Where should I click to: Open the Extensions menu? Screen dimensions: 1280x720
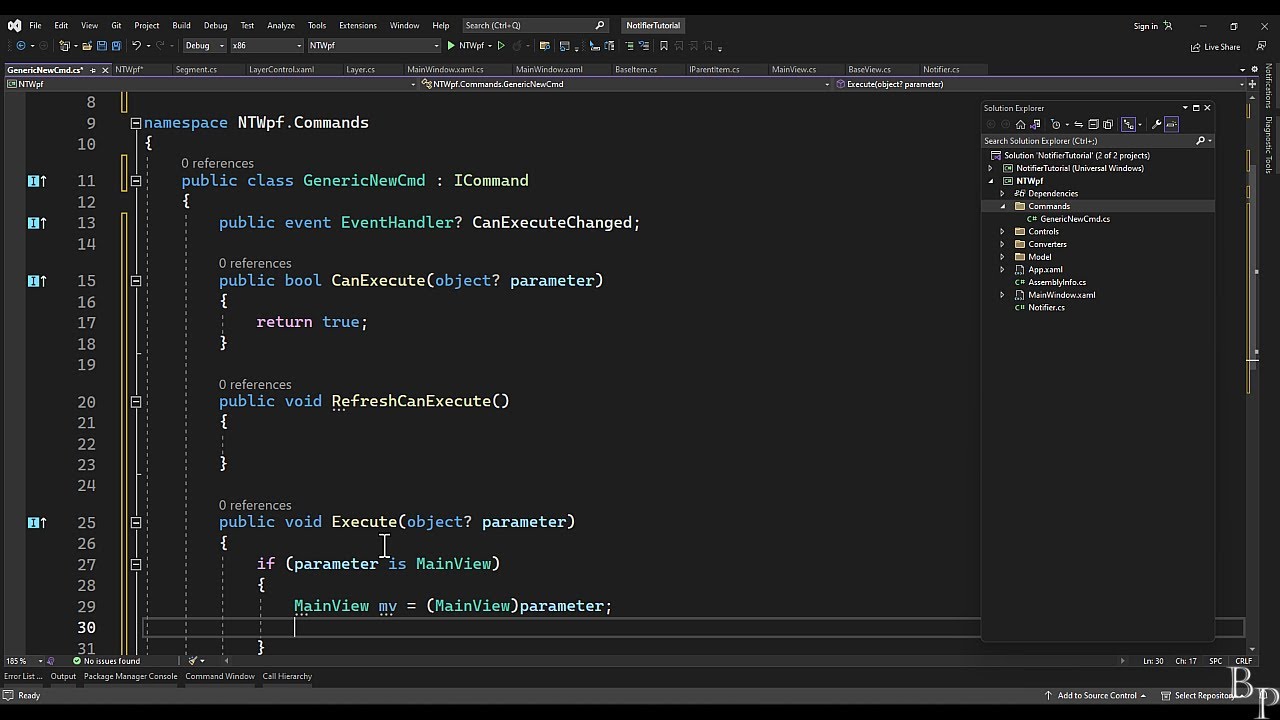tap(357, 25)
